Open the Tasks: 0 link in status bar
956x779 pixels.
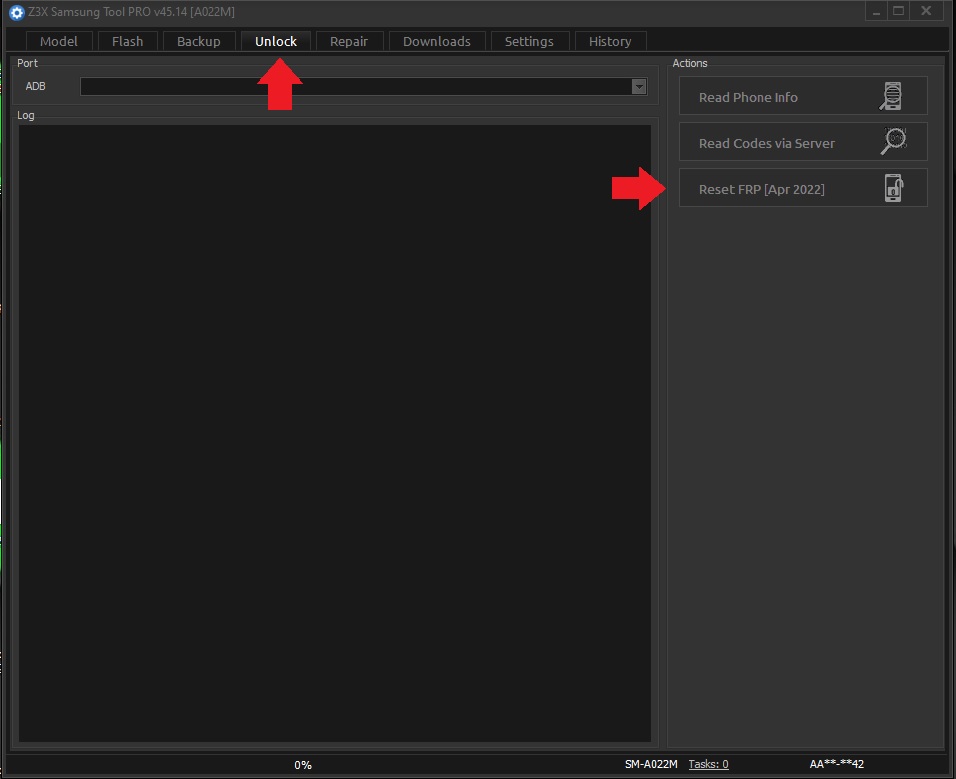[708, 764]
